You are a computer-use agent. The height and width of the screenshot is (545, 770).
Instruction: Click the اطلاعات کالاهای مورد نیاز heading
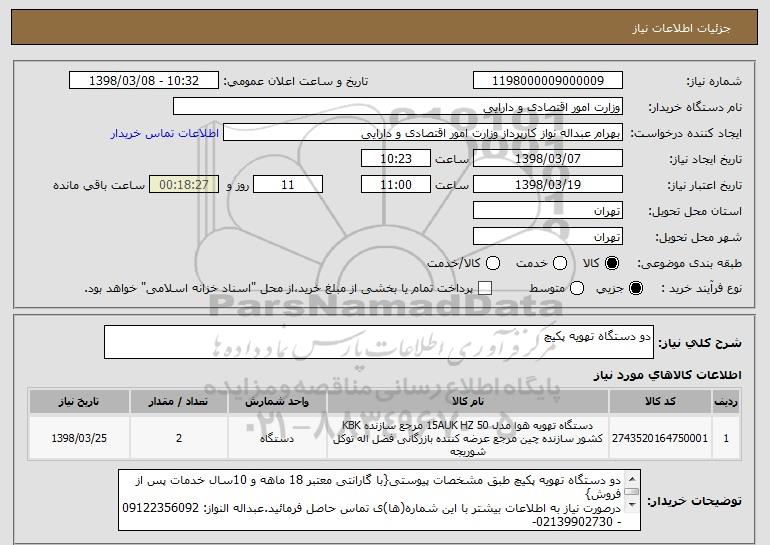[667, 375]
